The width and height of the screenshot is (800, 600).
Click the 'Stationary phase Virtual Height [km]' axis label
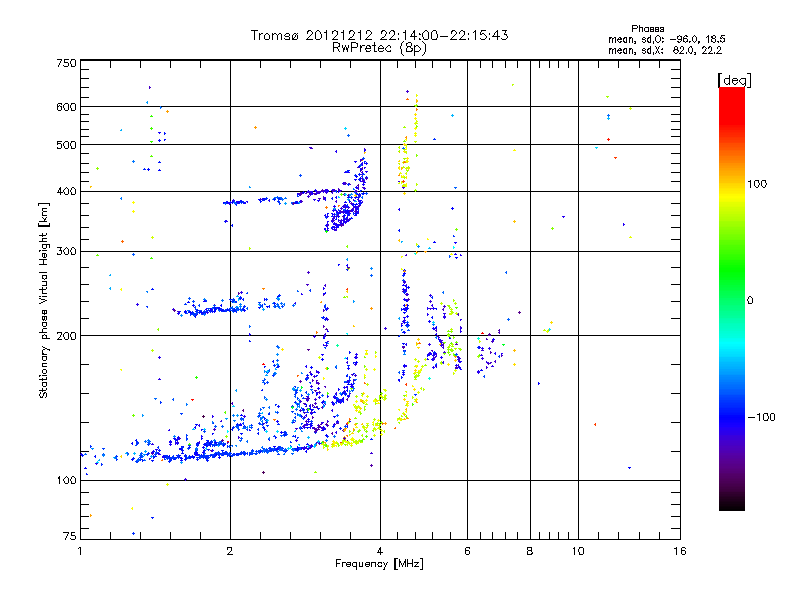pyautogui.click(x=43, y=301)
